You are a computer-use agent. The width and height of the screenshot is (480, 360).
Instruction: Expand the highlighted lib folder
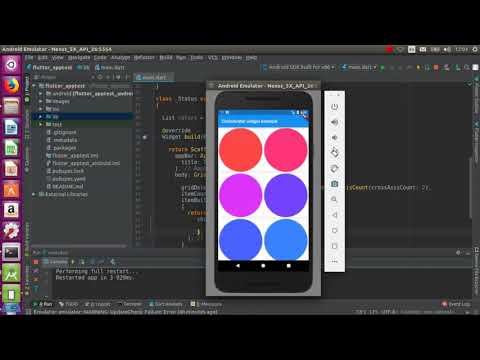click(x=40, y=117)
